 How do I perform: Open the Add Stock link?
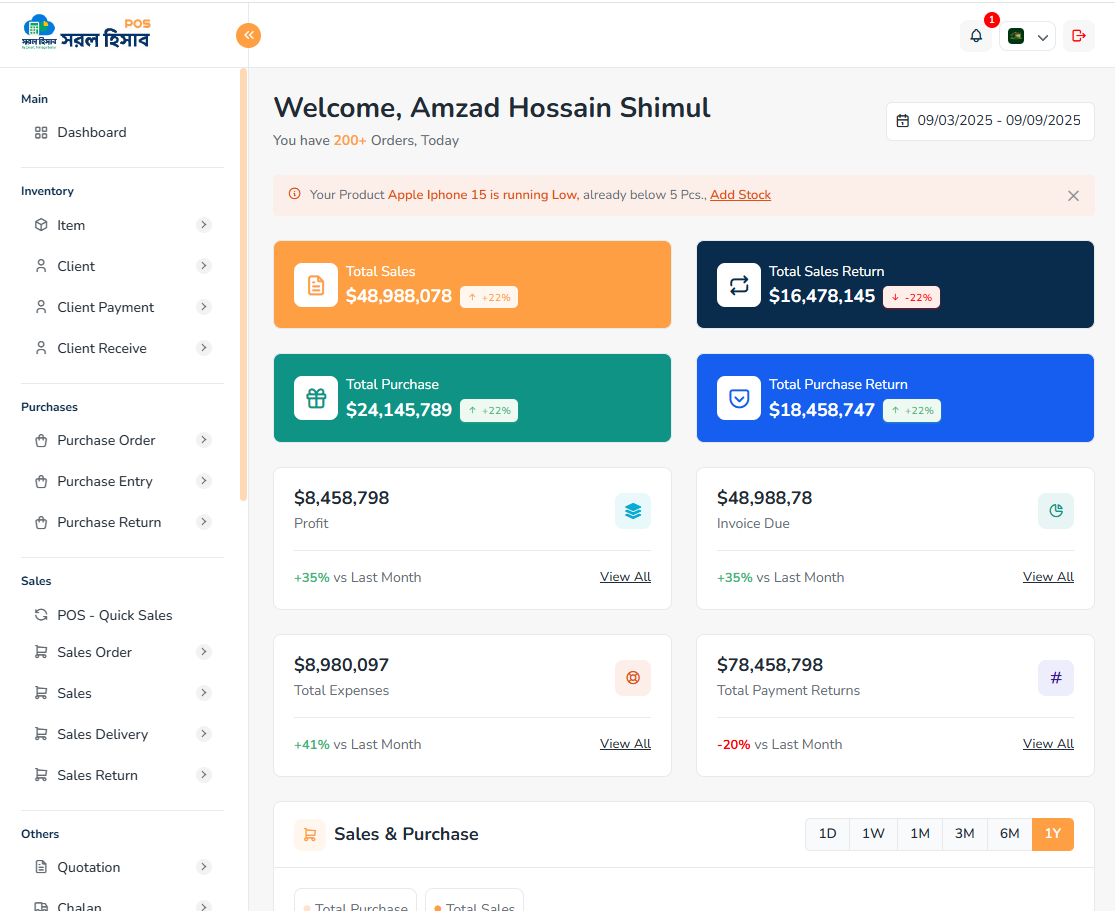pos(740,195)
